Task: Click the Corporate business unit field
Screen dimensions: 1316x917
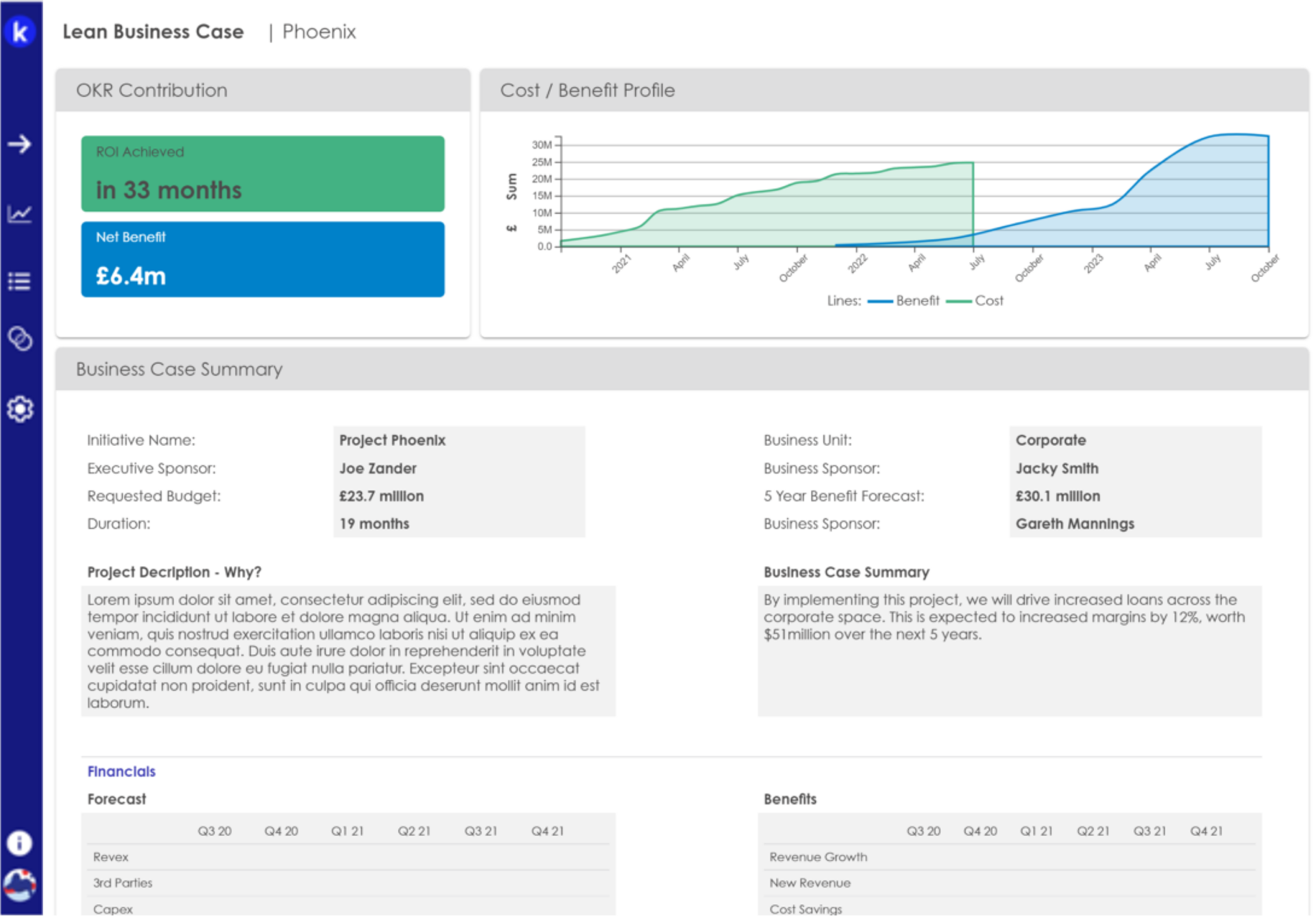Action: 1136,441
